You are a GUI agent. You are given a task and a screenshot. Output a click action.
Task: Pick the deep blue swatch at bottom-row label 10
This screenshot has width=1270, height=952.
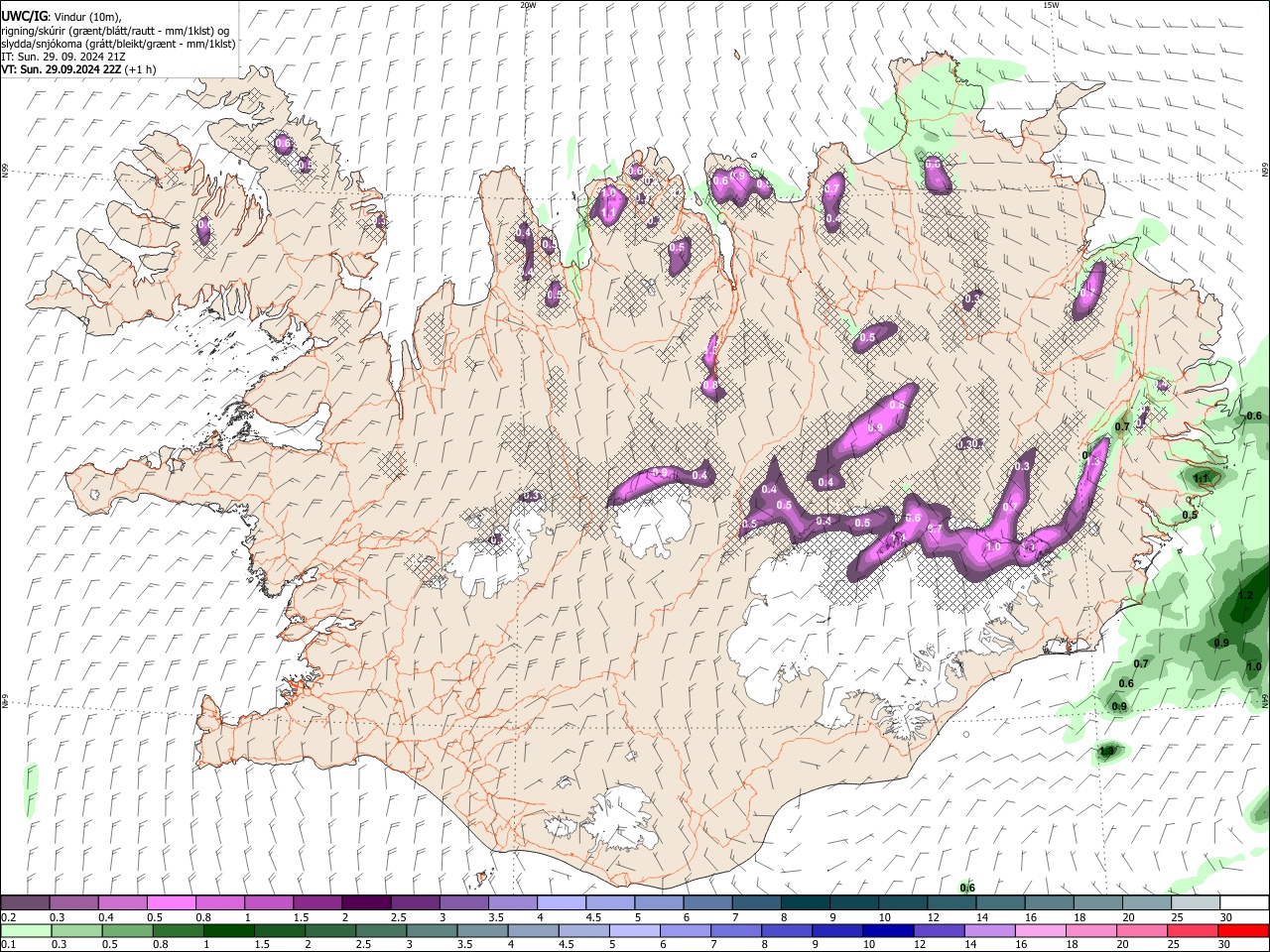[888, 931]
